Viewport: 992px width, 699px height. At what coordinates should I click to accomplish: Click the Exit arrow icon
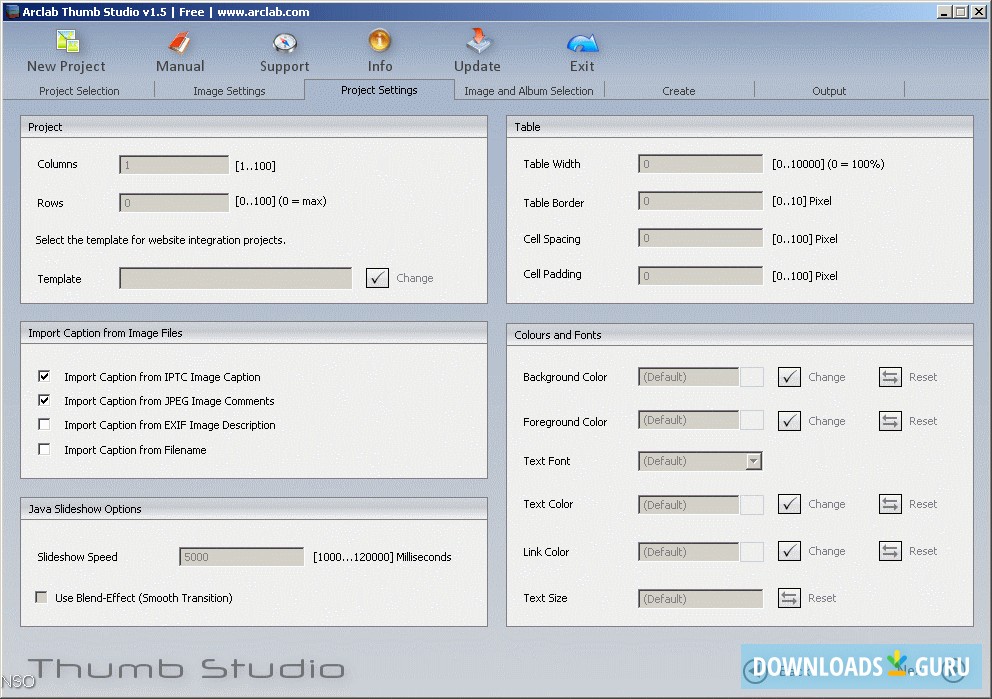pyautogui.click(x=582, y=42)
